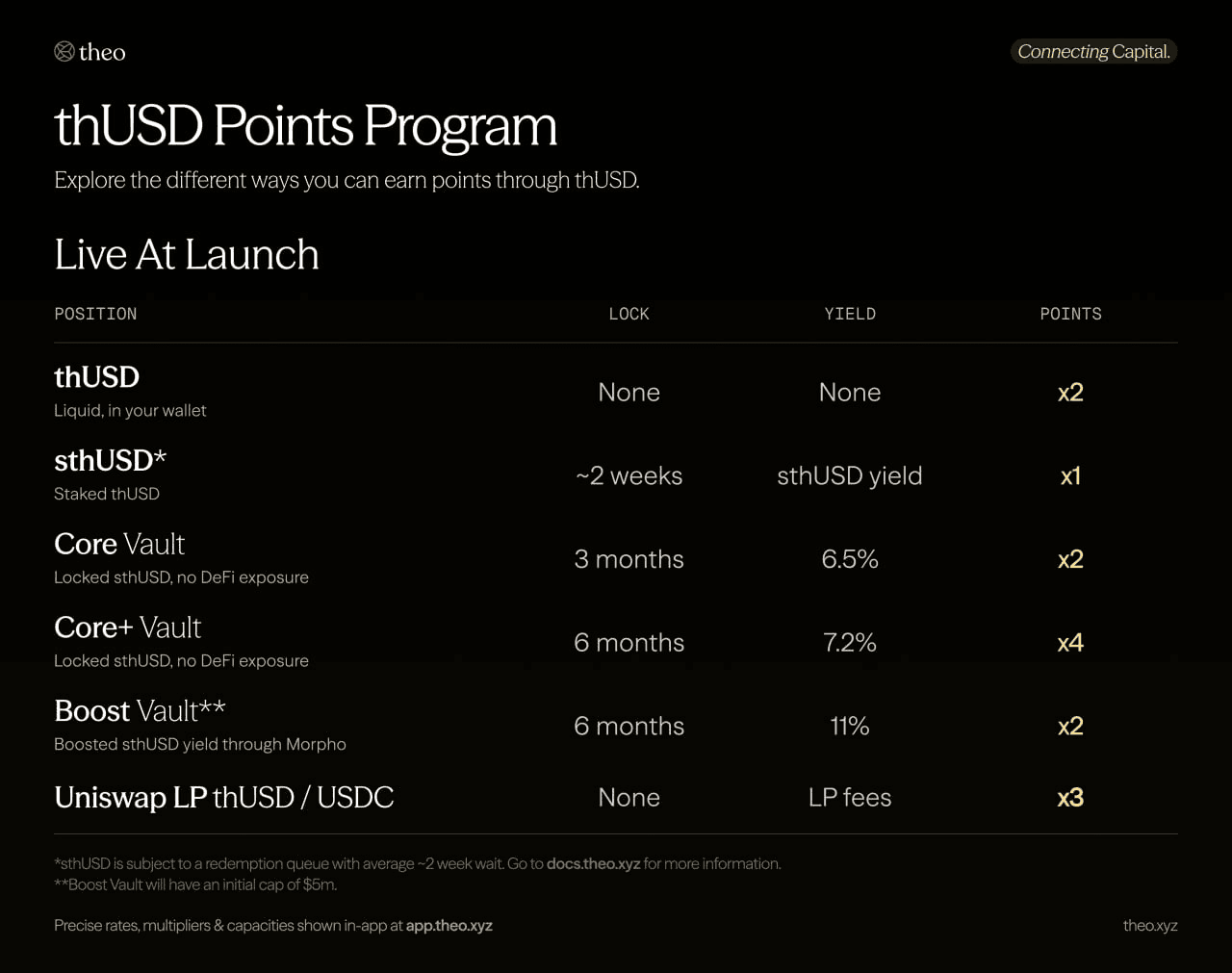Open the app.theo.xyz link
This screenshot has width=1232, height=973.
[x=449, y=925]
